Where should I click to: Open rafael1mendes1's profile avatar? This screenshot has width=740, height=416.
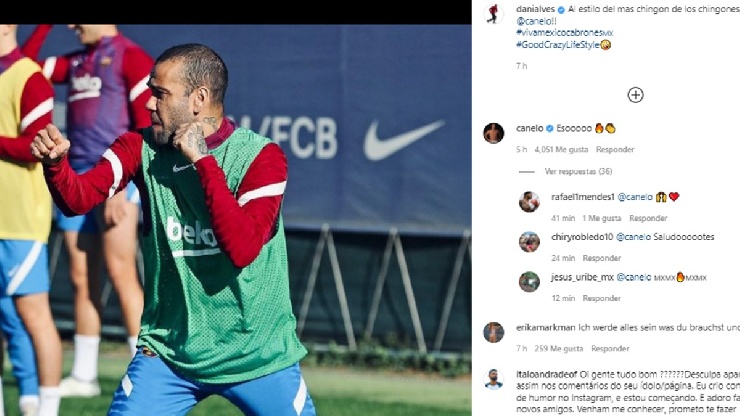529,202
